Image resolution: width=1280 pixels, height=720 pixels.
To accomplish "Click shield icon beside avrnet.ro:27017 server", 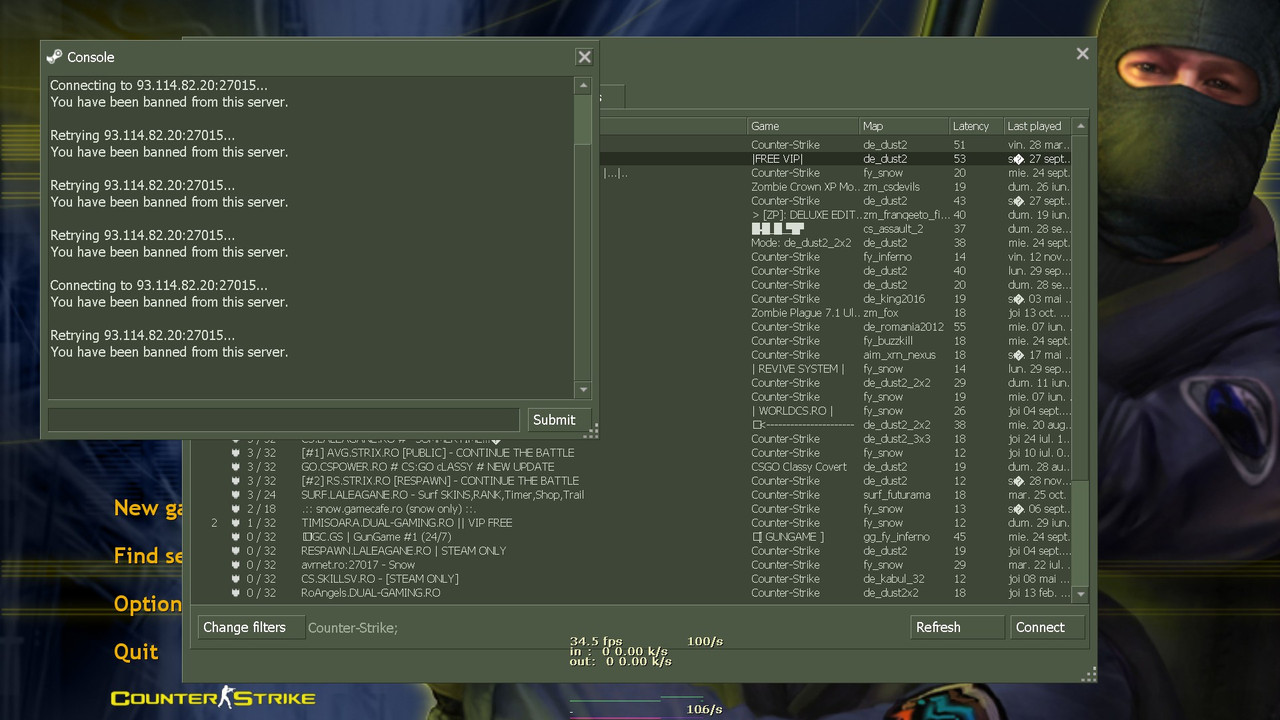I will click(x=236, y=565).
